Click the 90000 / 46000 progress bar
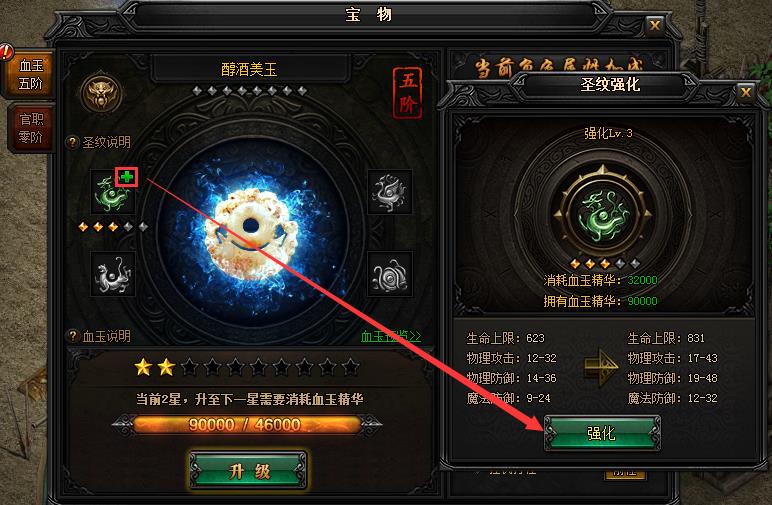The height and width of the screenshot is (505, 772). (246, 425)
